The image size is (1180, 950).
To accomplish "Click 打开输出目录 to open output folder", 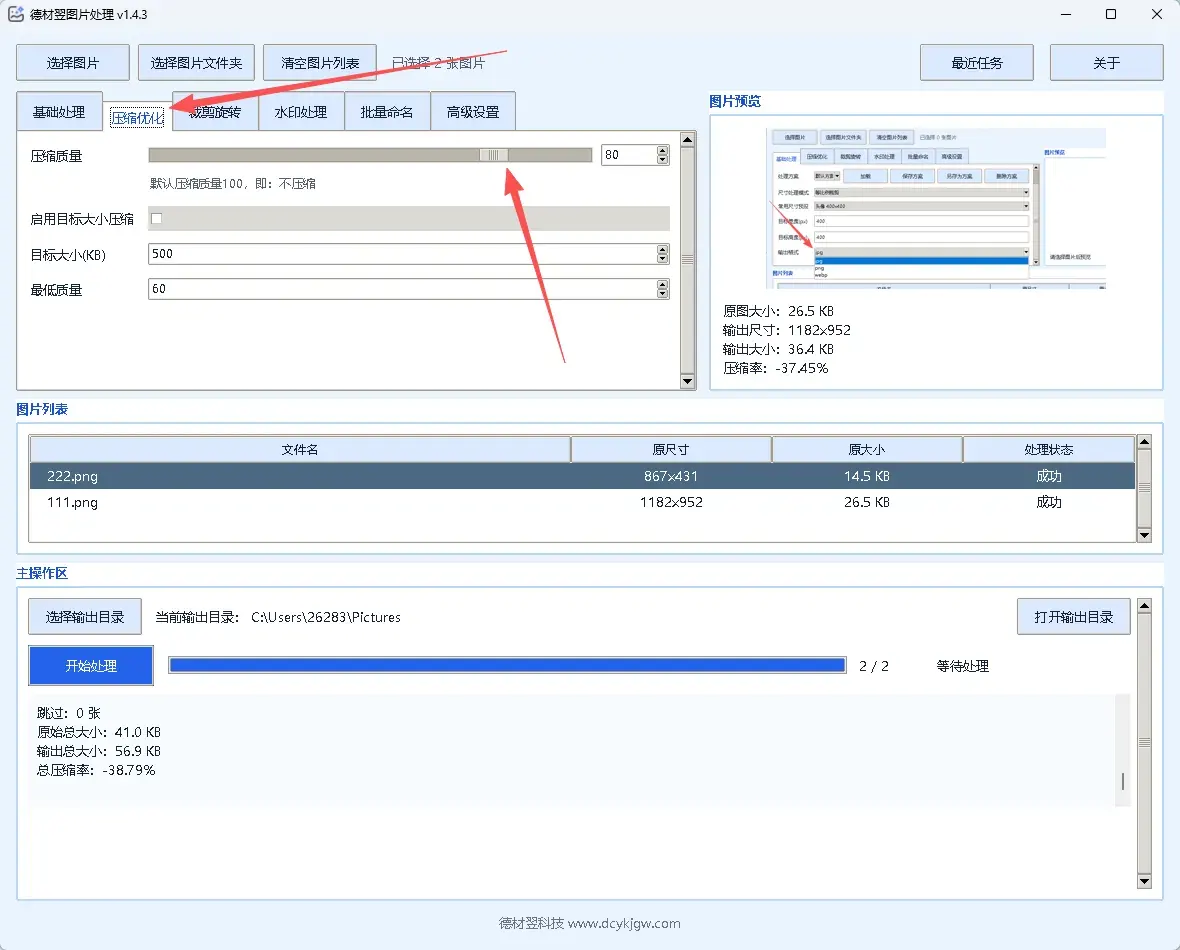I will [x=1074, y=617].
